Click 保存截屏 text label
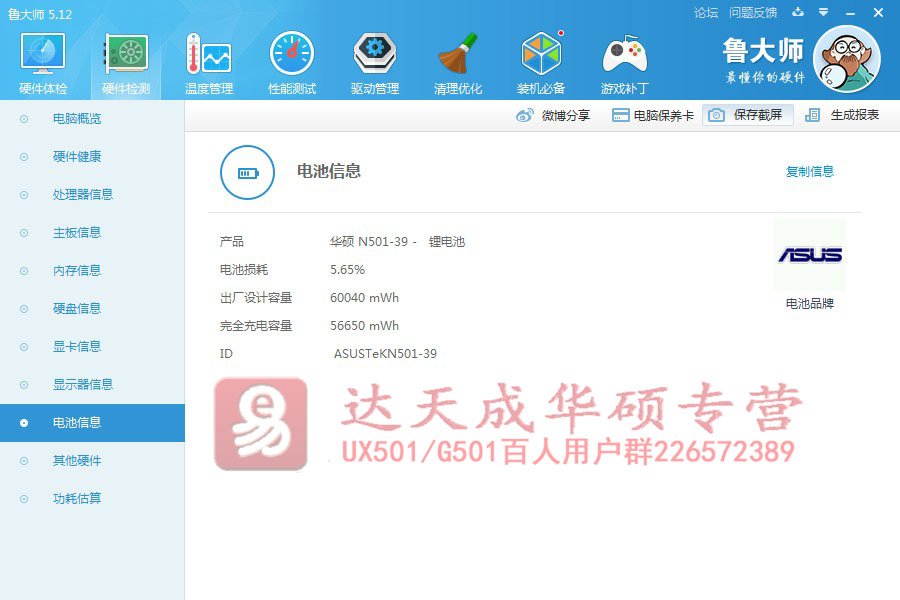 point(758,115)
